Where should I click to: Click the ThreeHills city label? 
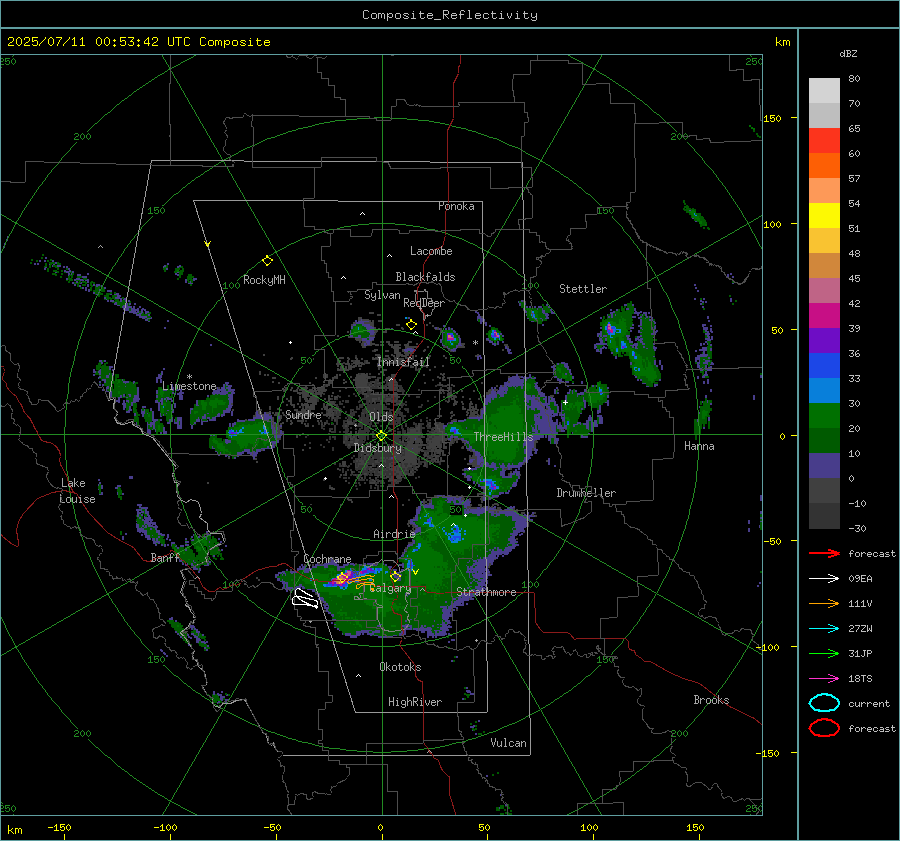[x=503, y=437]
